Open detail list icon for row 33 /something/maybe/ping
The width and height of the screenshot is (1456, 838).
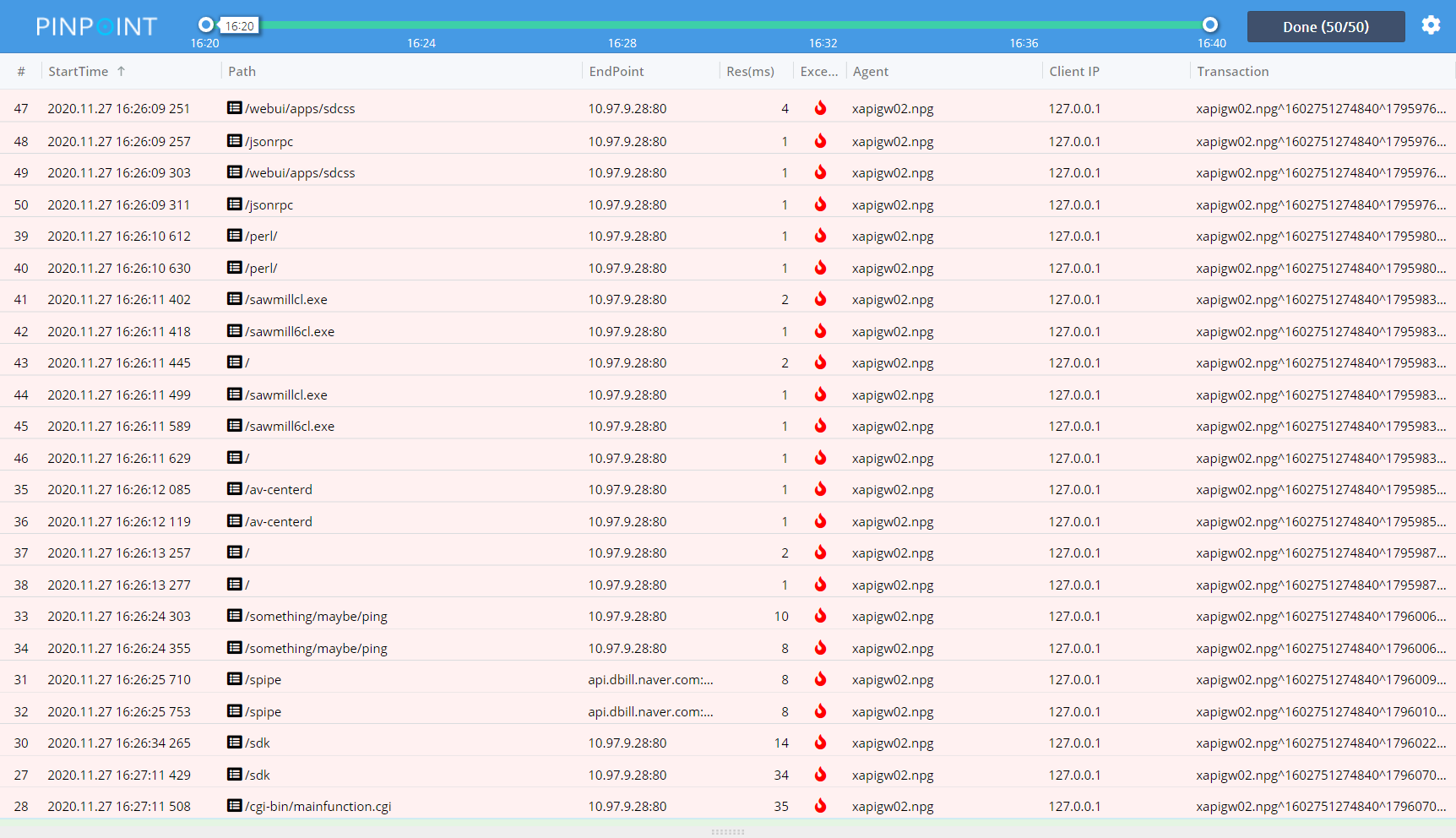[235, 616]
